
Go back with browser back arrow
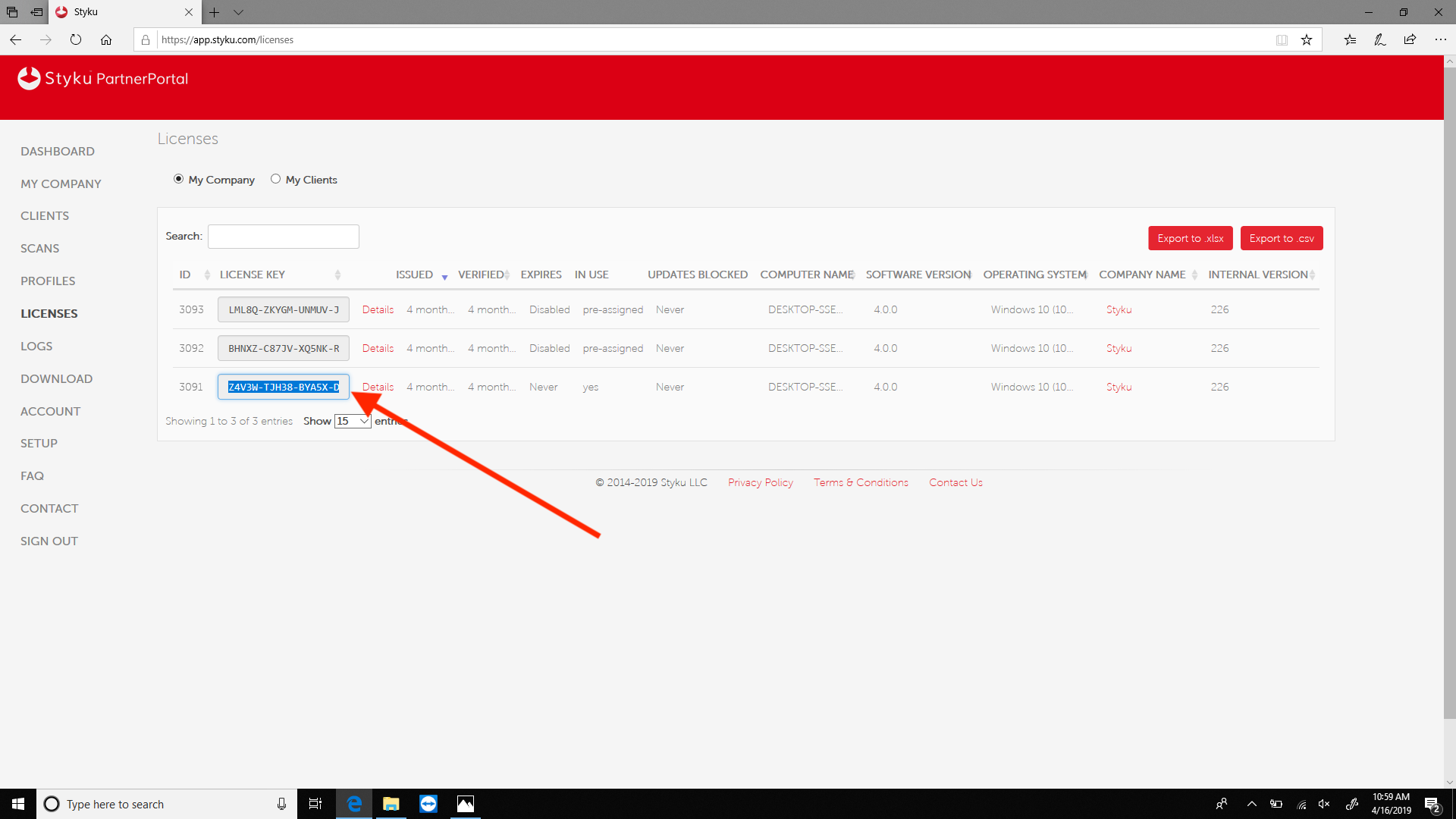(x=16, y=39)
